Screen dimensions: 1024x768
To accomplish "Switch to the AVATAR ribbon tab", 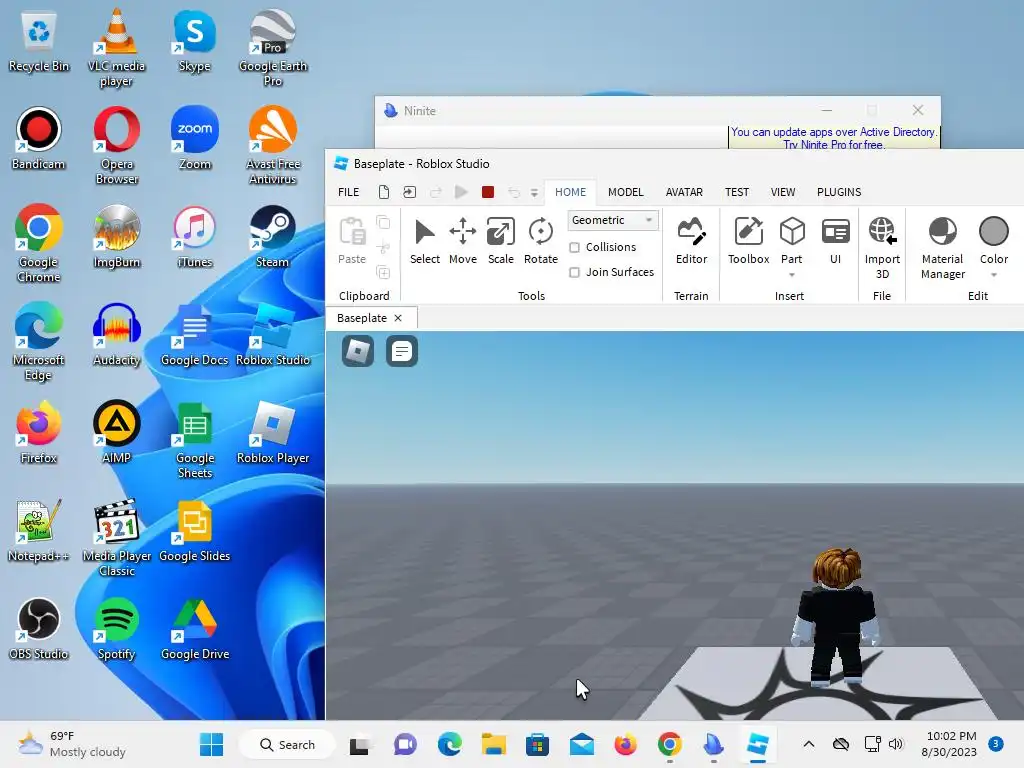I will click(x=684, y=192).
